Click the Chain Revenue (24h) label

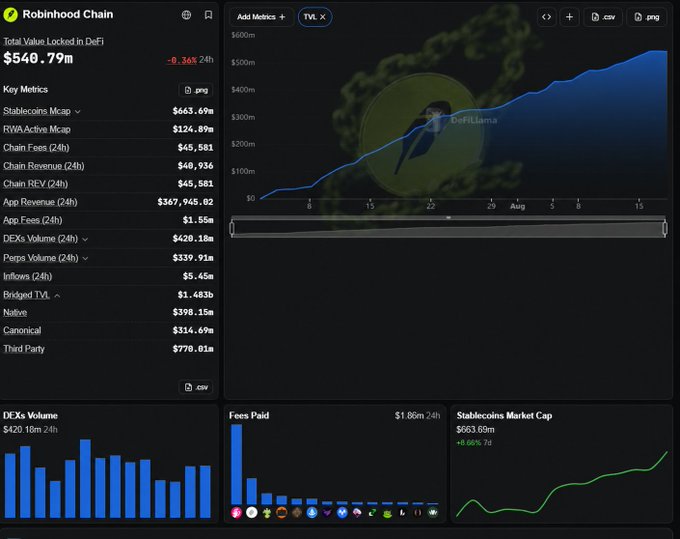[x=44, y=166]
